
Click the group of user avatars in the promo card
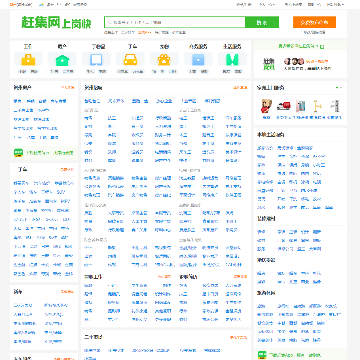pyautogui.click(x=294, y=61)
